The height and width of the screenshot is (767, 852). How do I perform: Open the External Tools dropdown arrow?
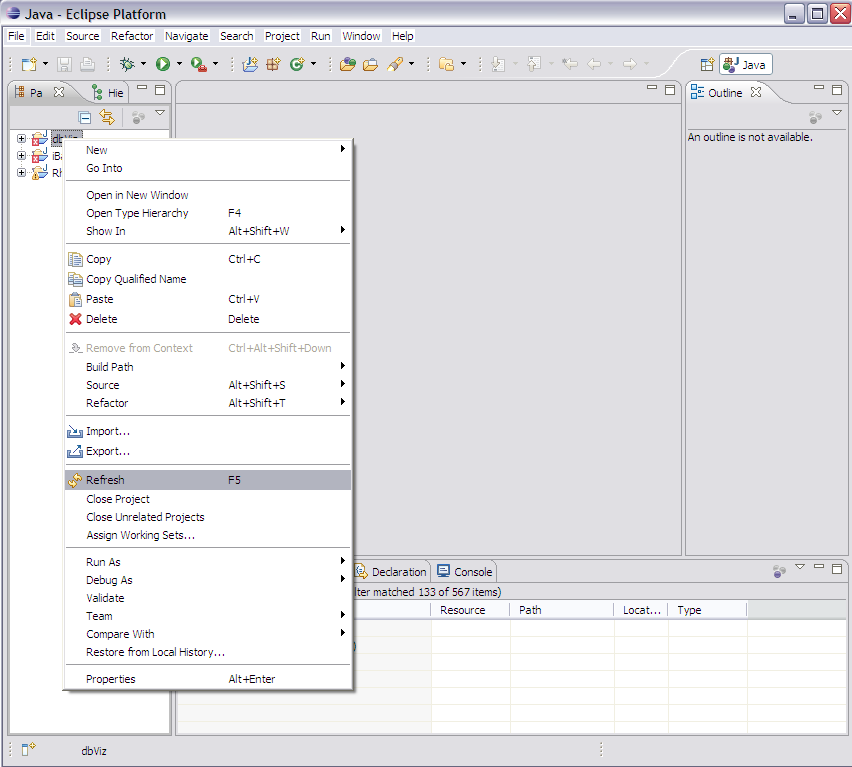(215, 64)
